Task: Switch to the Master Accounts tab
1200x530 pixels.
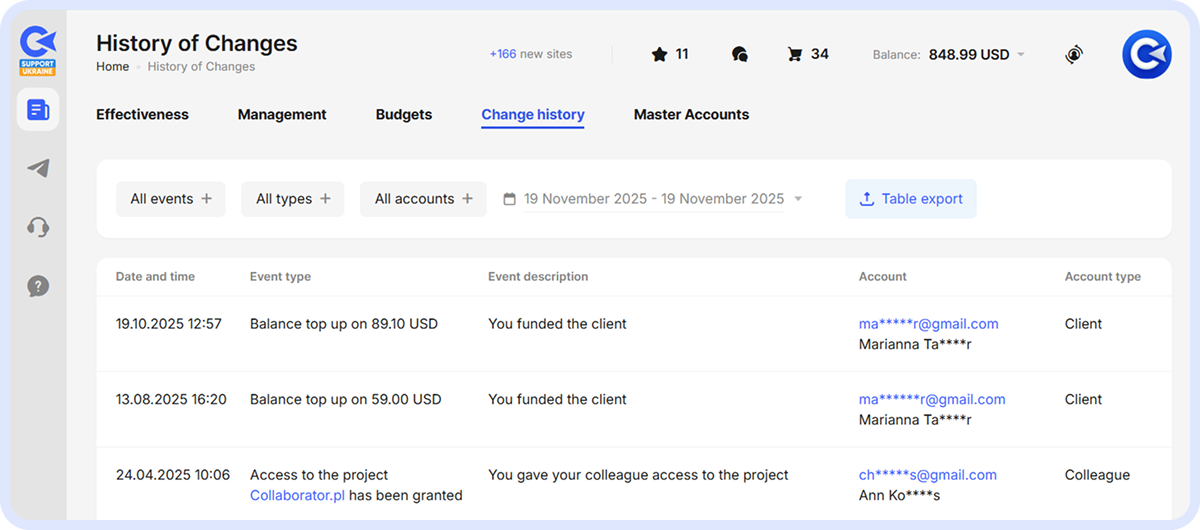Action: point(691,115)
